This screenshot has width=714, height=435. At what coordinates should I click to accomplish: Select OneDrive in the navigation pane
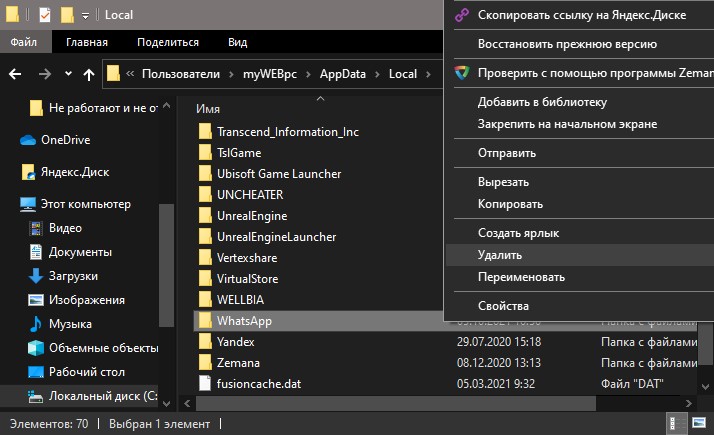point(66,140)
